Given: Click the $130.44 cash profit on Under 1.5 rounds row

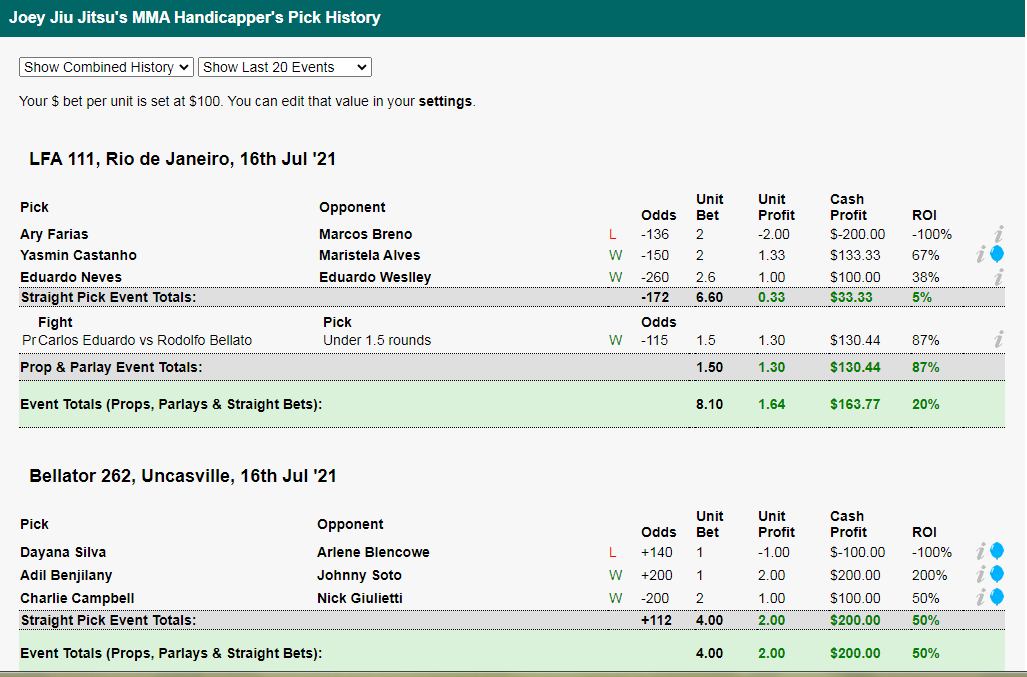Looking at the screenshot, I should [855, 340].
